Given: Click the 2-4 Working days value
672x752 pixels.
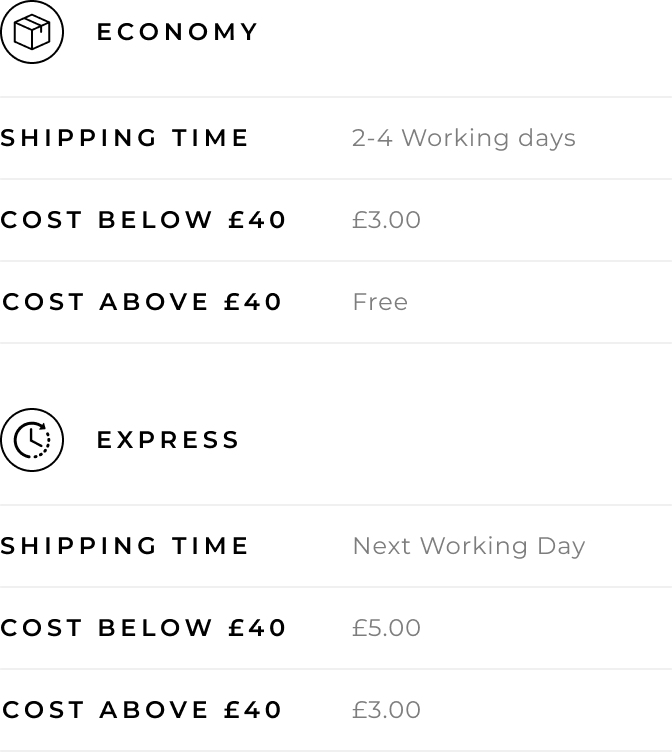Looking at the screenshot, I should (x=464, y=138).
